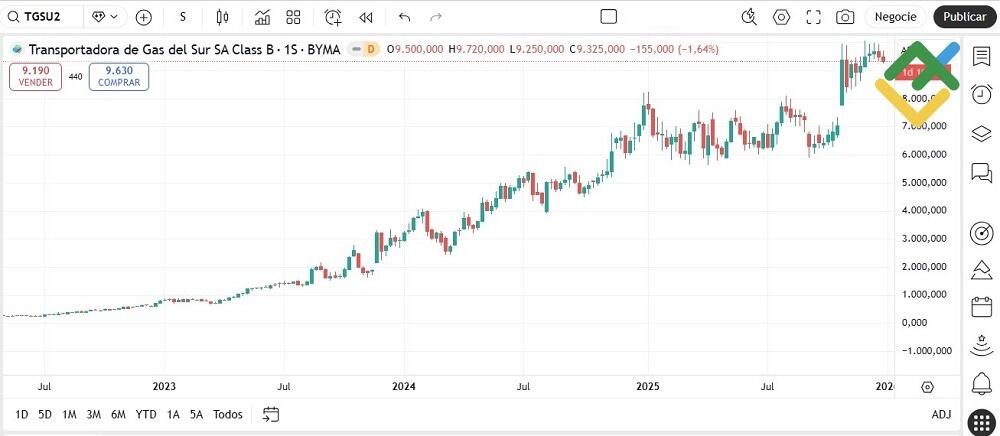Image resolution: width=1000 pixels, height=436 pixels.
Task: Open the go-to-date calendar icon
Action: pos(271,414)
